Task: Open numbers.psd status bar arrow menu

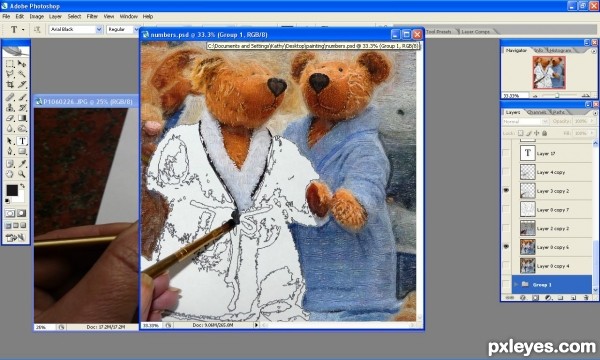Action: click(256, 325)
